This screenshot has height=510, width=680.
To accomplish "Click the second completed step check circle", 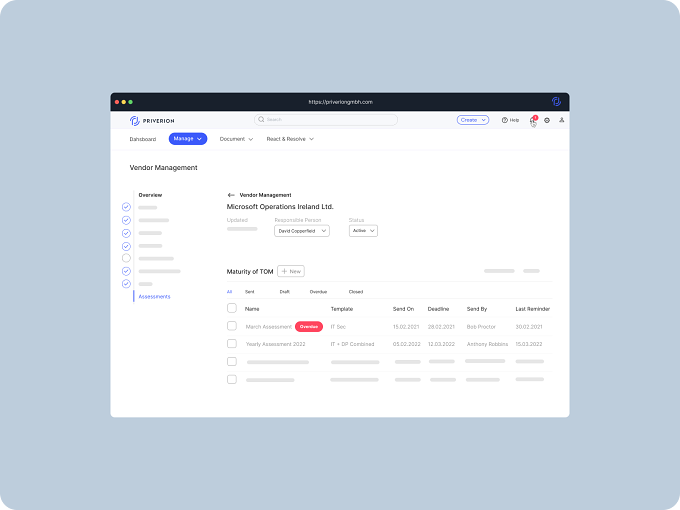I will 126,220.
